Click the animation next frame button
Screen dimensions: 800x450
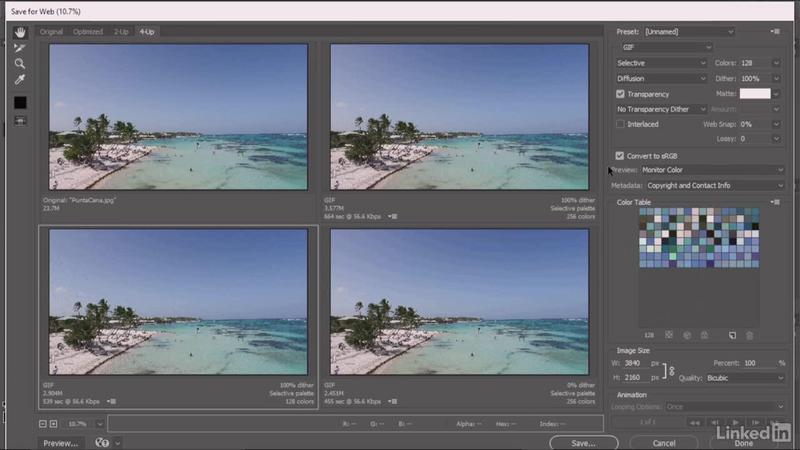point(756,422)
